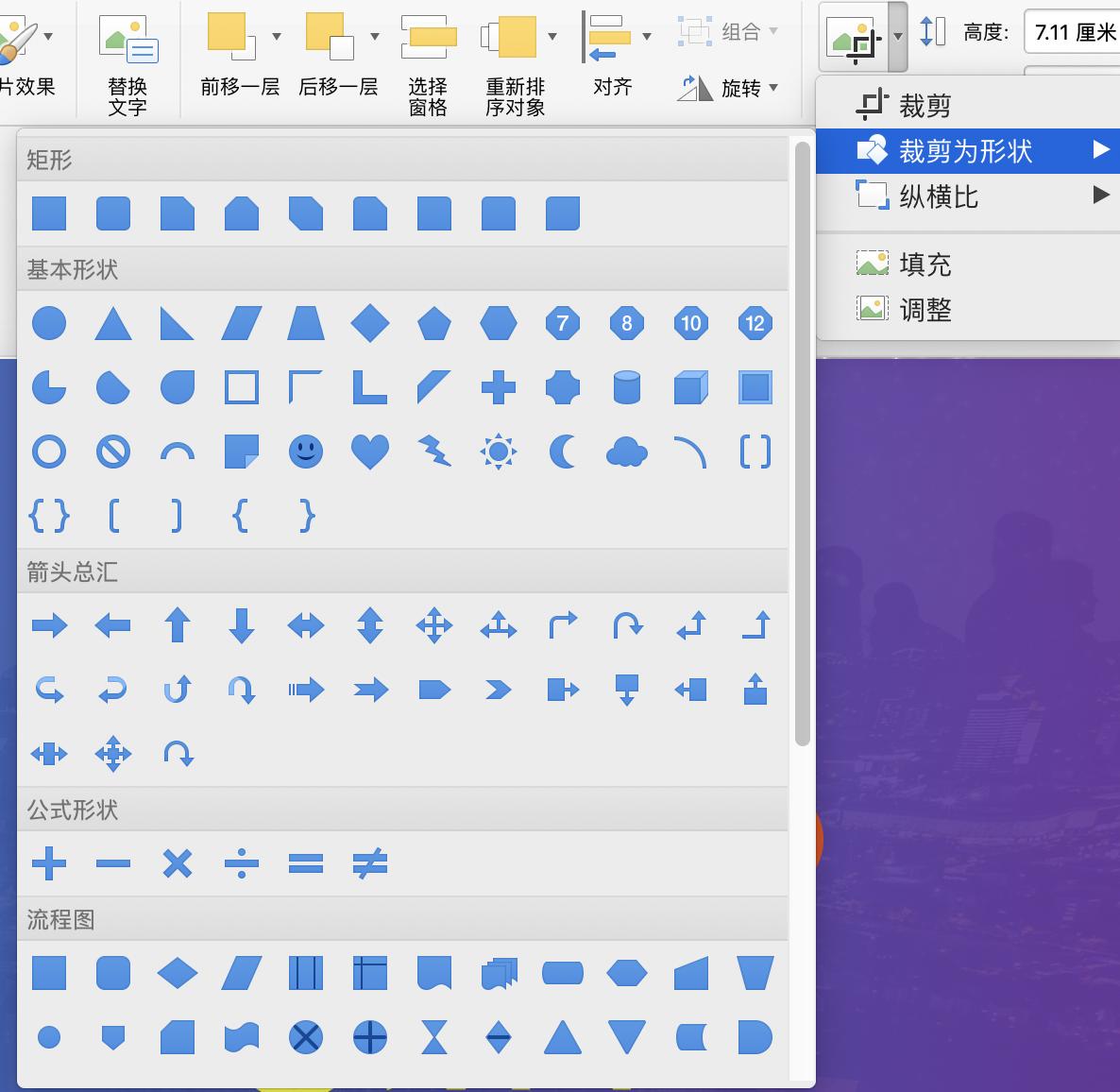Select the flowchart multidocument shape

pos(499,973)
